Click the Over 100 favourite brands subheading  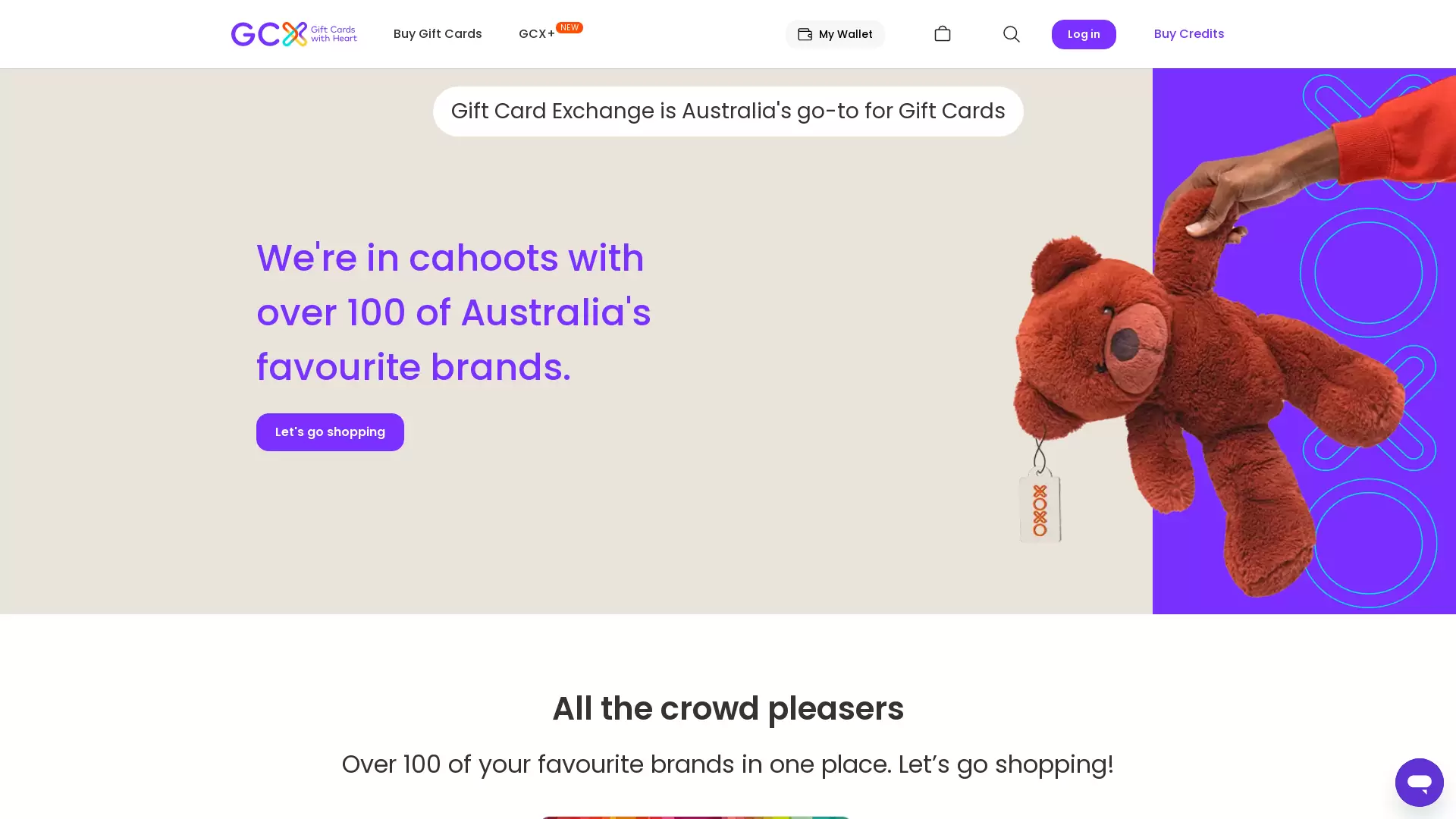click(x=728, y=764)
